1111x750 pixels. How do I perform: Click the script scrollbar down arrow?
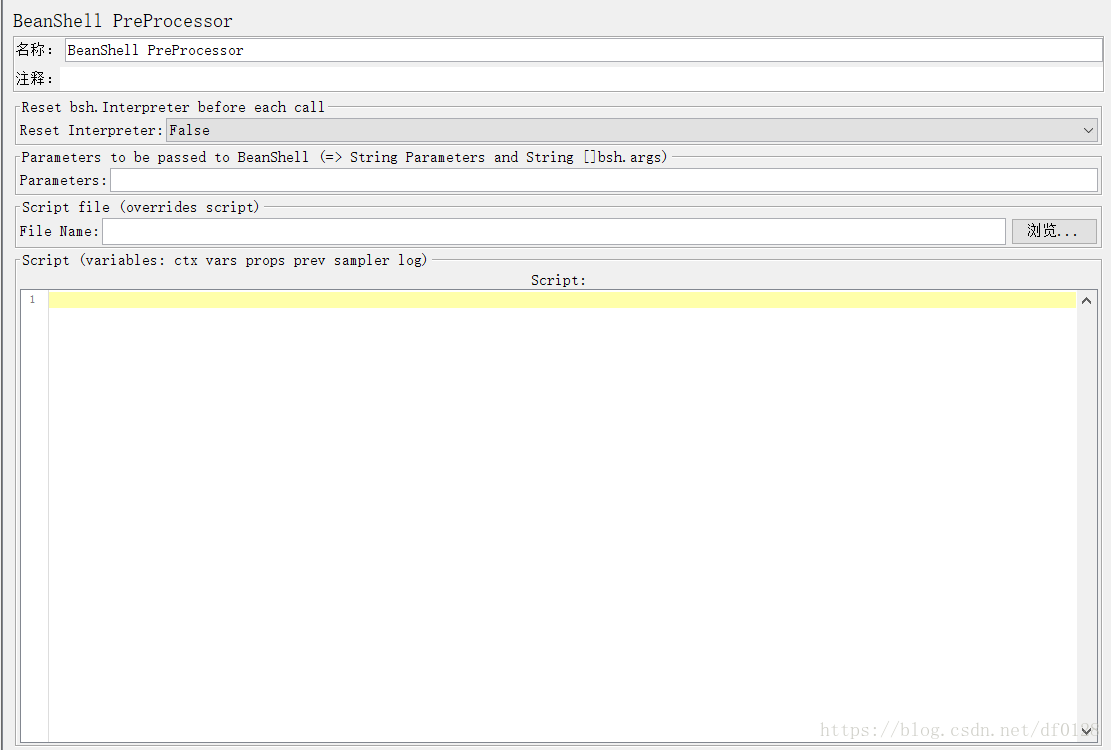[1086, 732]
